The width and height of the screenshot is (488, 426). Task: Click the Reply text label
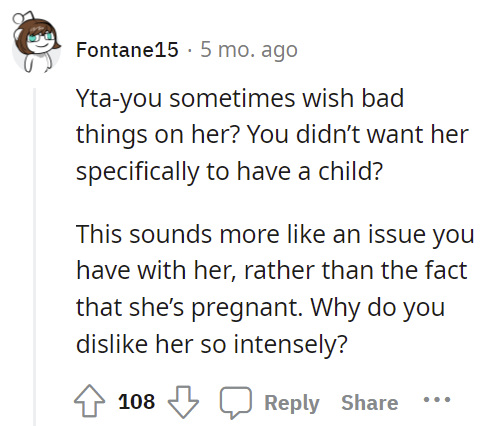coord(292,403)
